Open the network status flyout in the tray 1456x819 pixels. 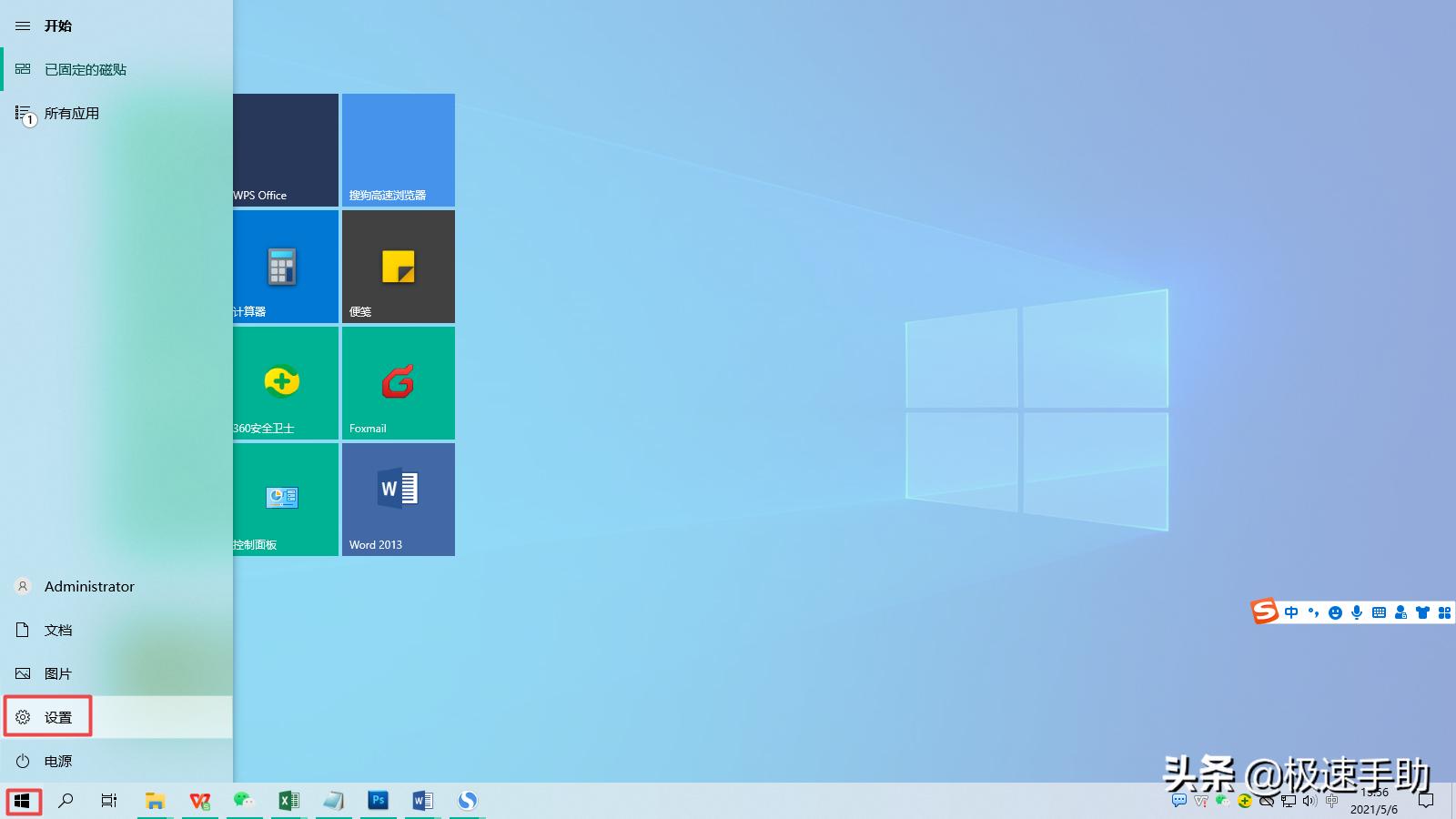point(1289,803)
